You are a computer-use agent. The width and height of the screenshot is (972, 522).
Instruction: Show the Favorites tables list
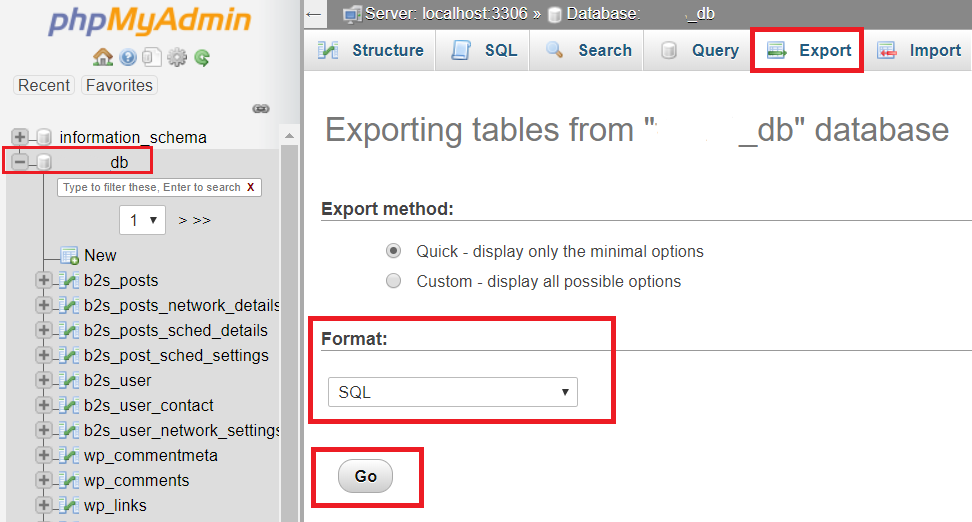119,85
